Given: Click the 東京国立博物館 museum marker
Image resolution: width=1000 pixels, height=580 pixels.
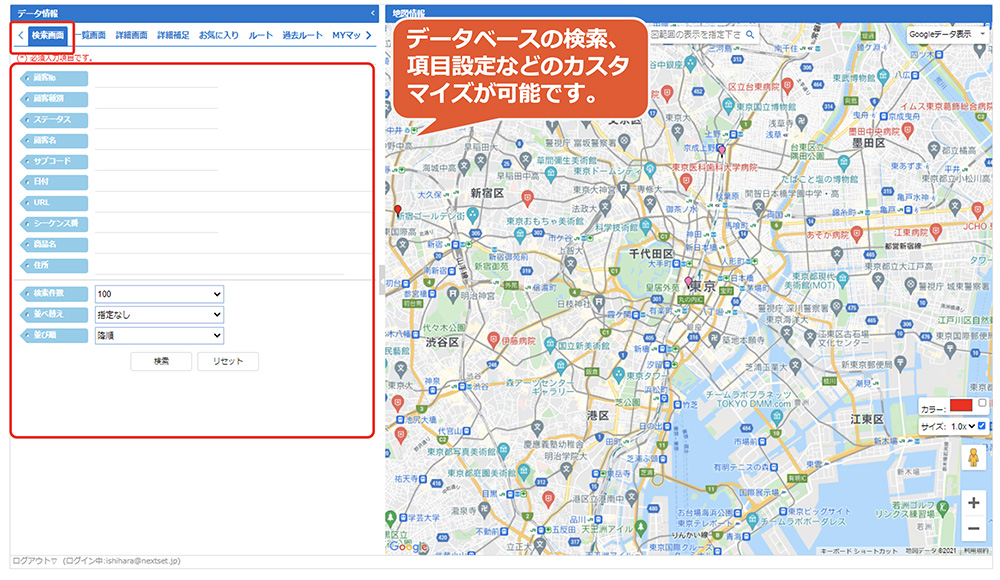Looking at the screenshot, I should pyautogui.click(x=728, y=105).
